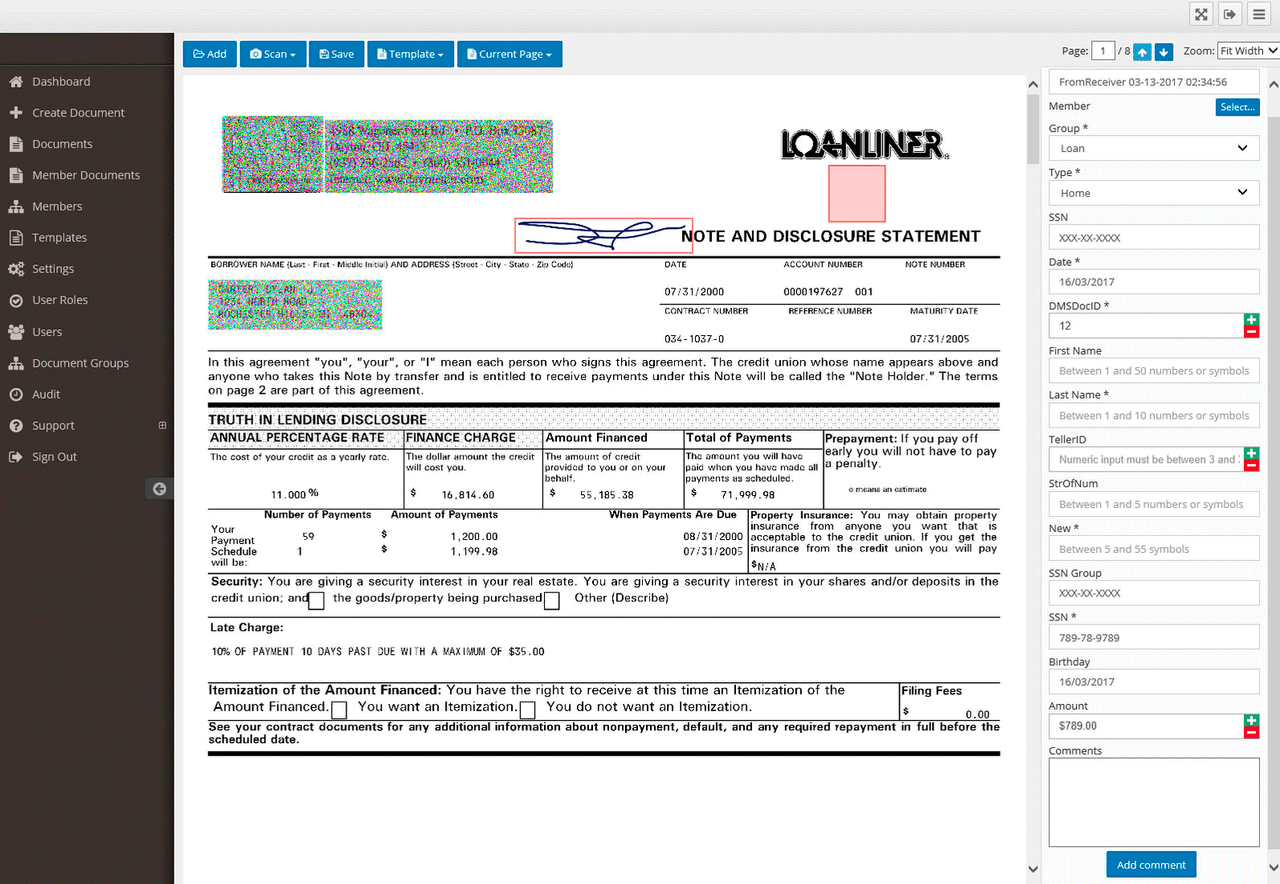Screen dimensions: 1280x884
Task: Click the Page number input field
Action: coord(1103,51)
